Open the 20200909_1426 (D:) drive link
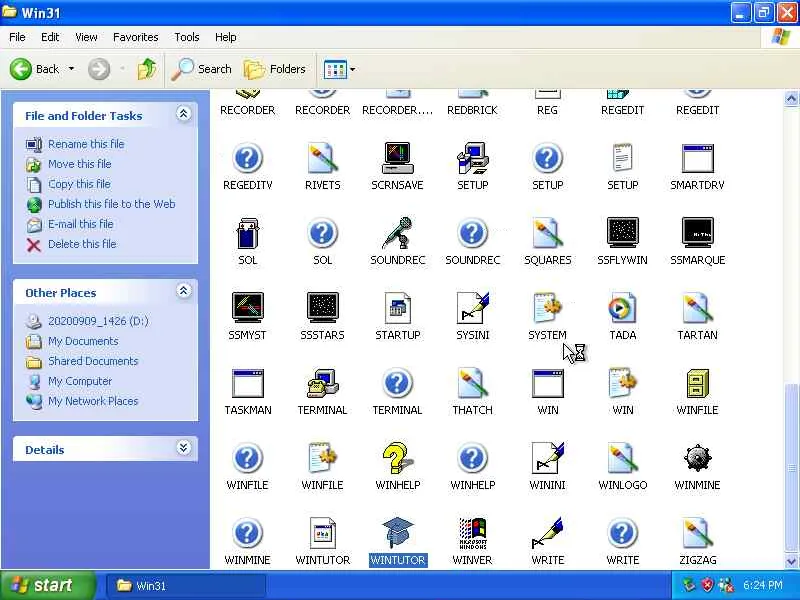800x600 pixels. pyautogui.click(x=98, y=321)
